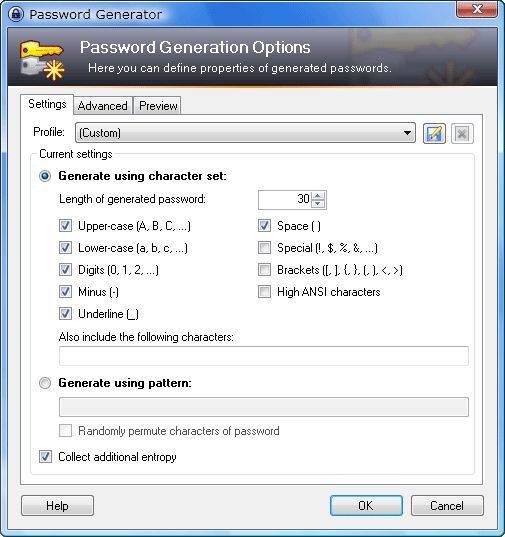This screenshot has width=505, height=537.
Task: Close the Password Generator window
Action: [477, 9]
